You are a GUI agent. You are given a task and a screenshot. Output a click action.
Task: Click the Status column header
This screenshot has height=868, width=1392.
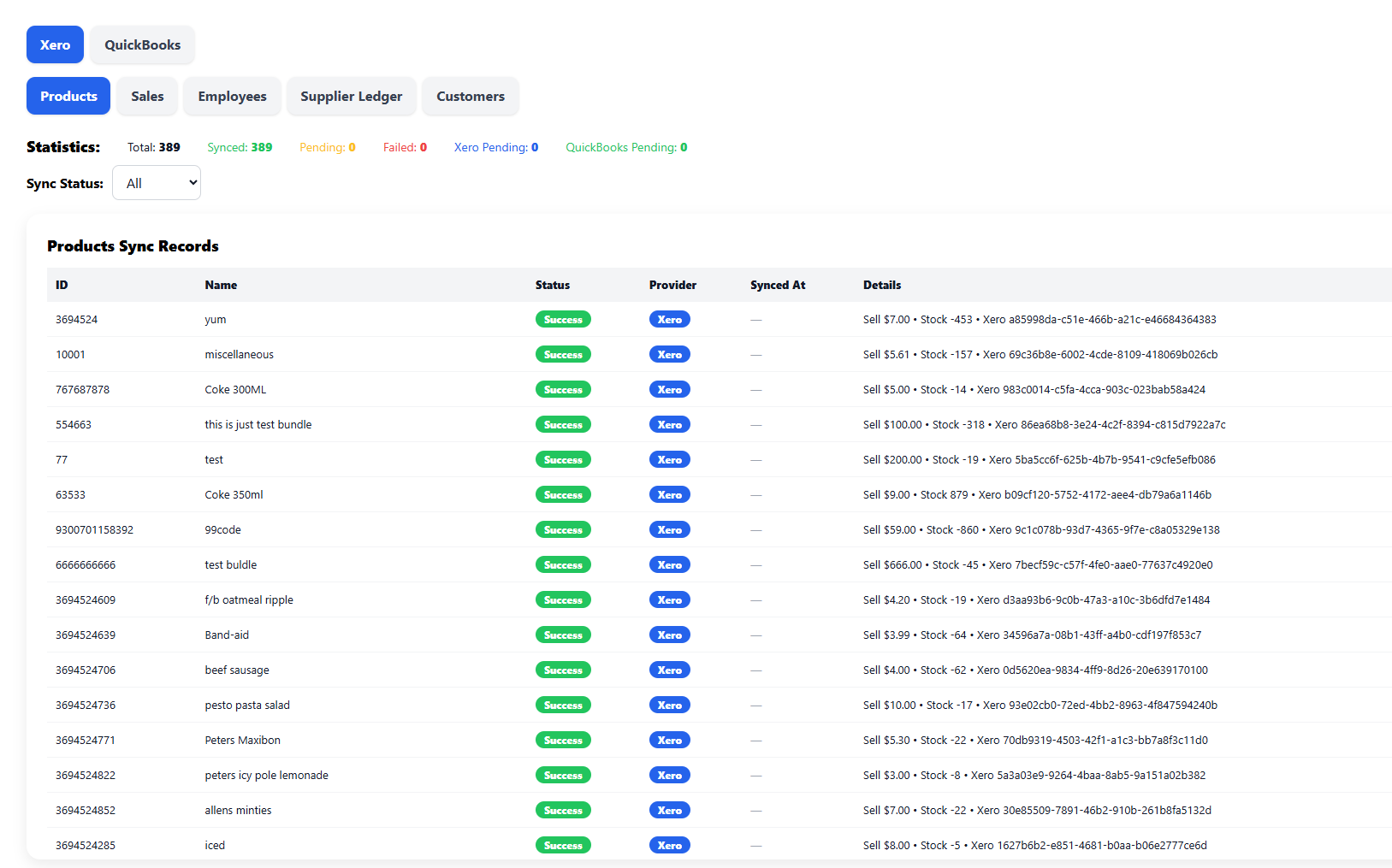pos(553,285)
